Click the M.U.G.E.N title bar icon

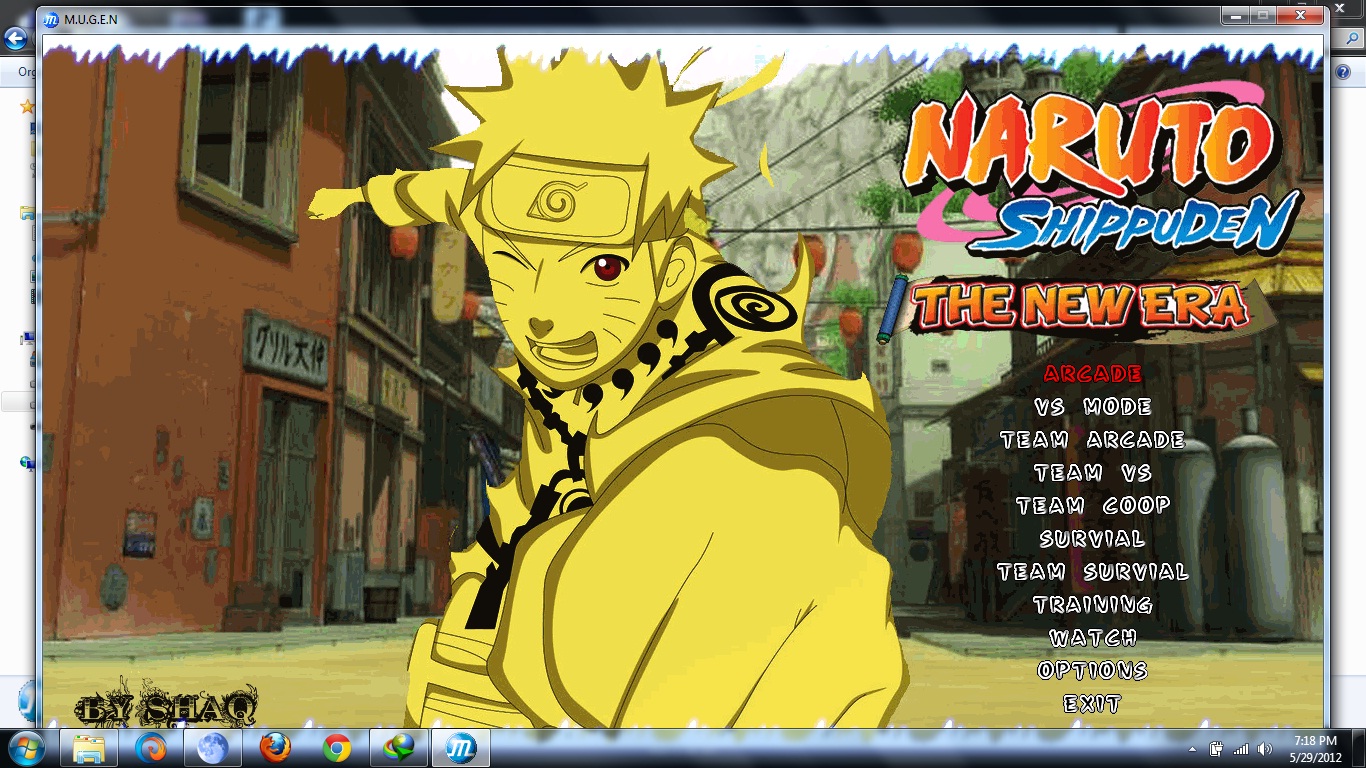tap(52, 19)
